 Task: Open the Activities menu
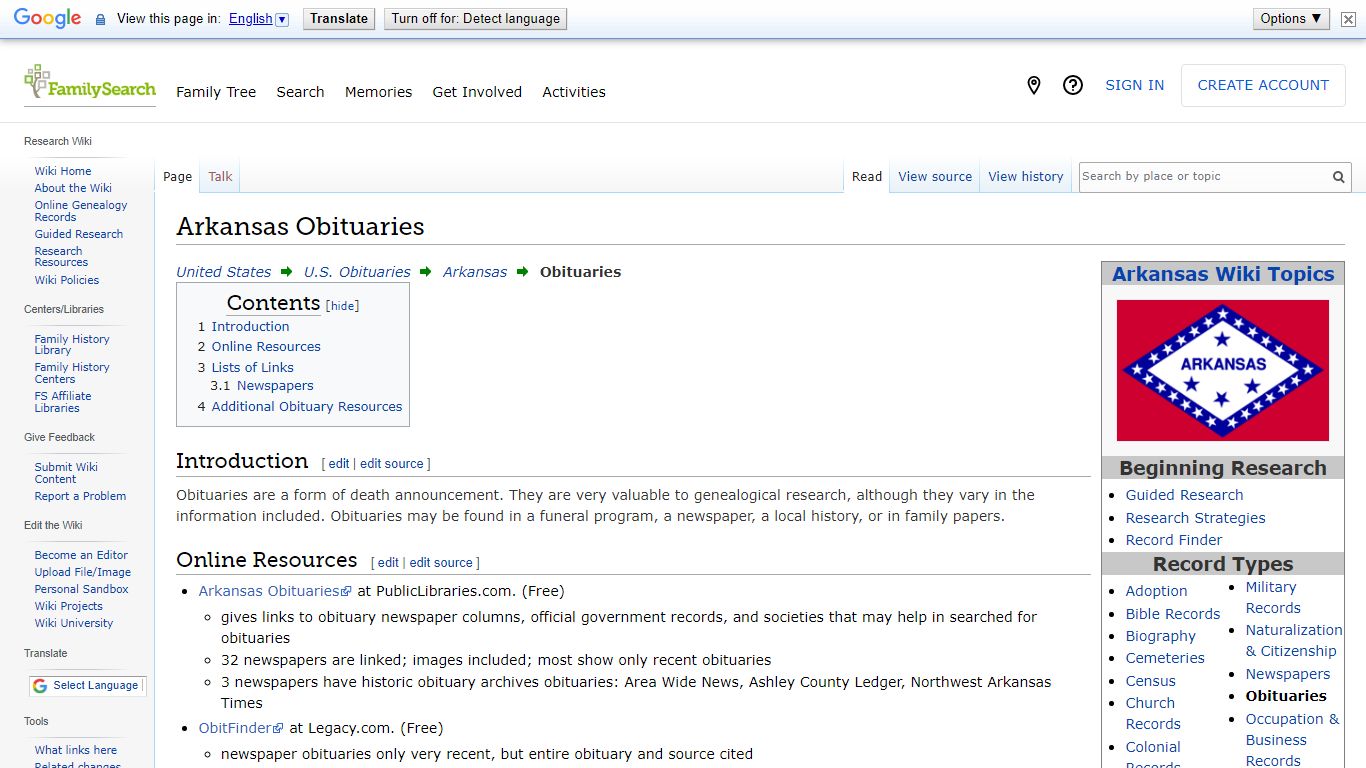click(x=574, y=92)
